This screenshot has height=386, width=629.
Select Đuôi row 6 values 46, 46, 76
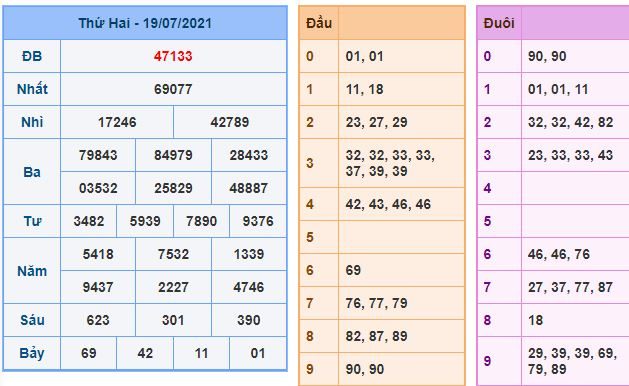coord(559,254)
